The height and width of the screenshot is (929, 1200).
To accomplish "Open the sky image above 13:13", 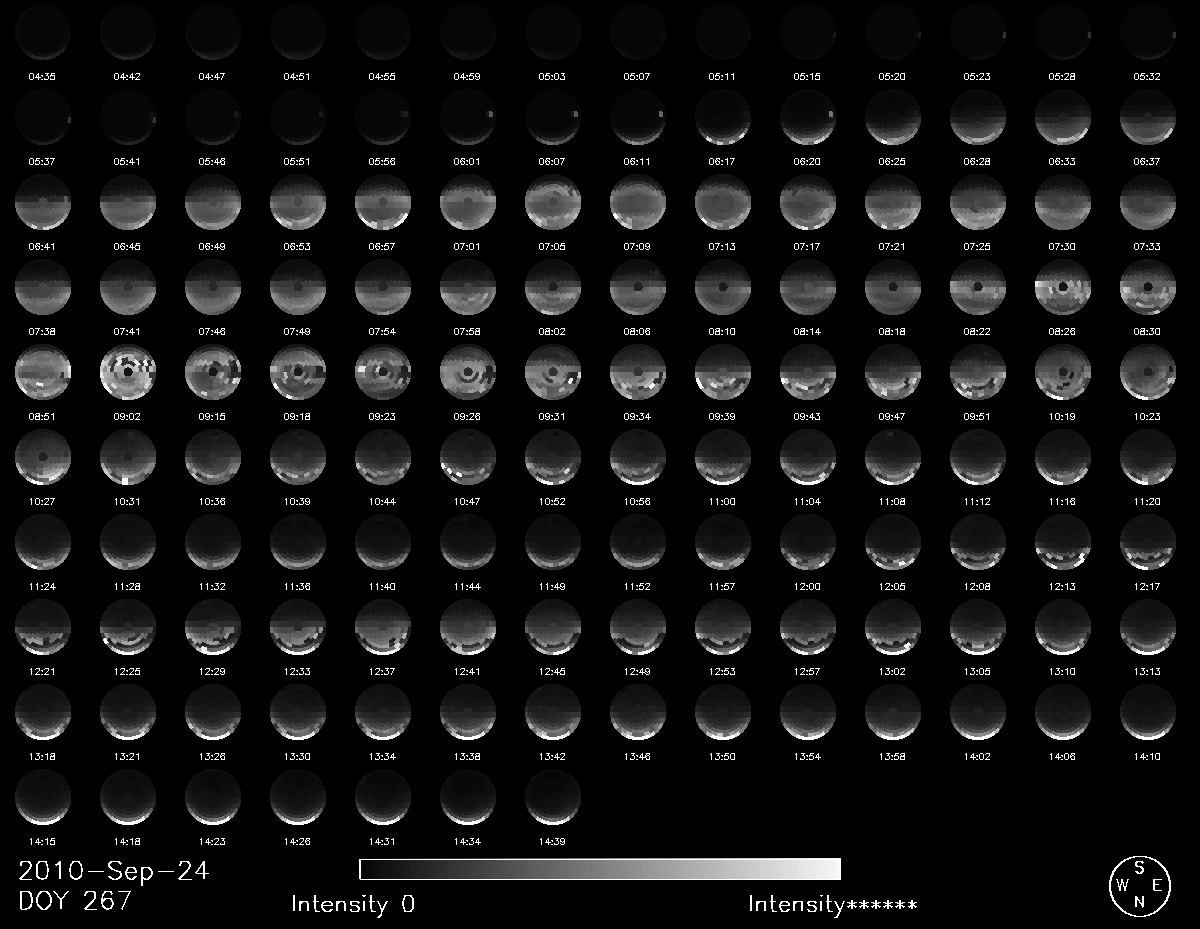I will click(1148, 628).
